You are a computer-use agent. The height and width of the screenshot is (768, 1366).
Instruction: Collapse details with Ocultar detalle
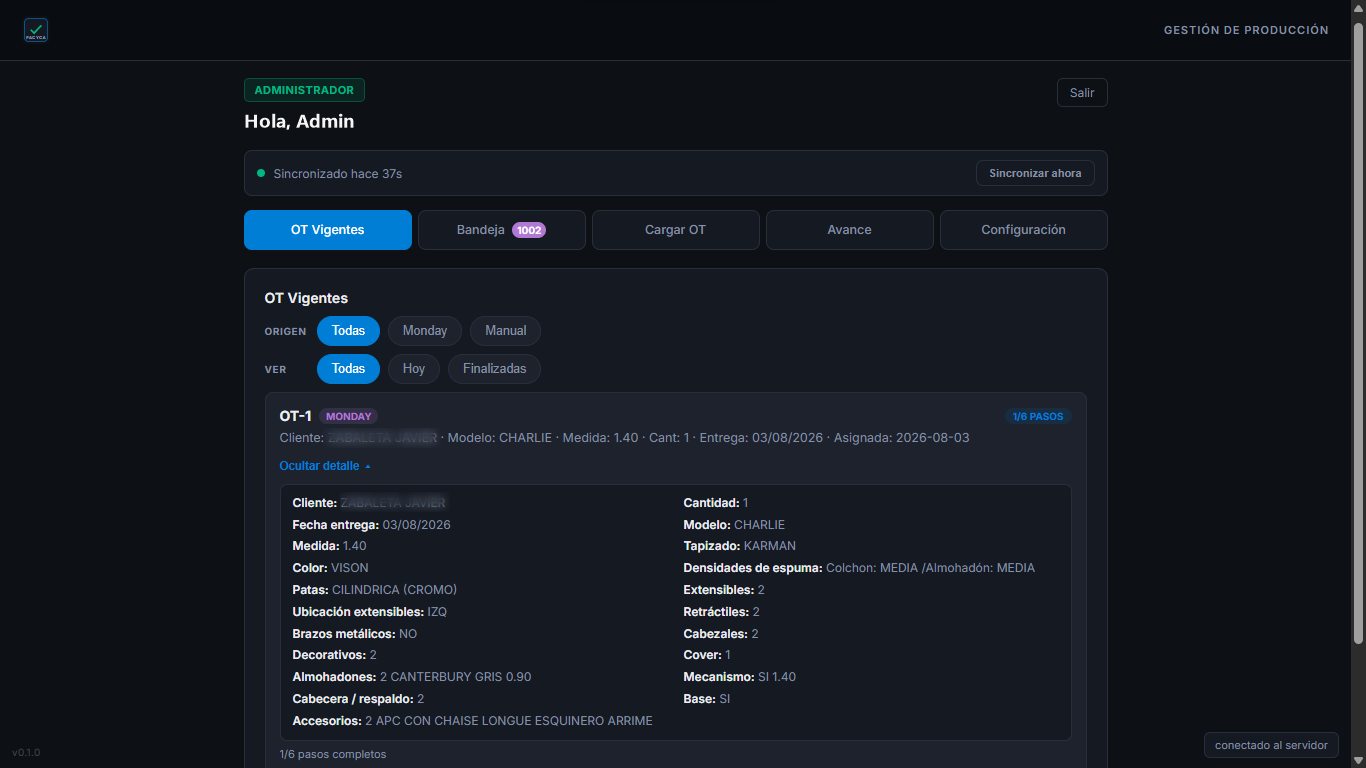tap(325, 466)
